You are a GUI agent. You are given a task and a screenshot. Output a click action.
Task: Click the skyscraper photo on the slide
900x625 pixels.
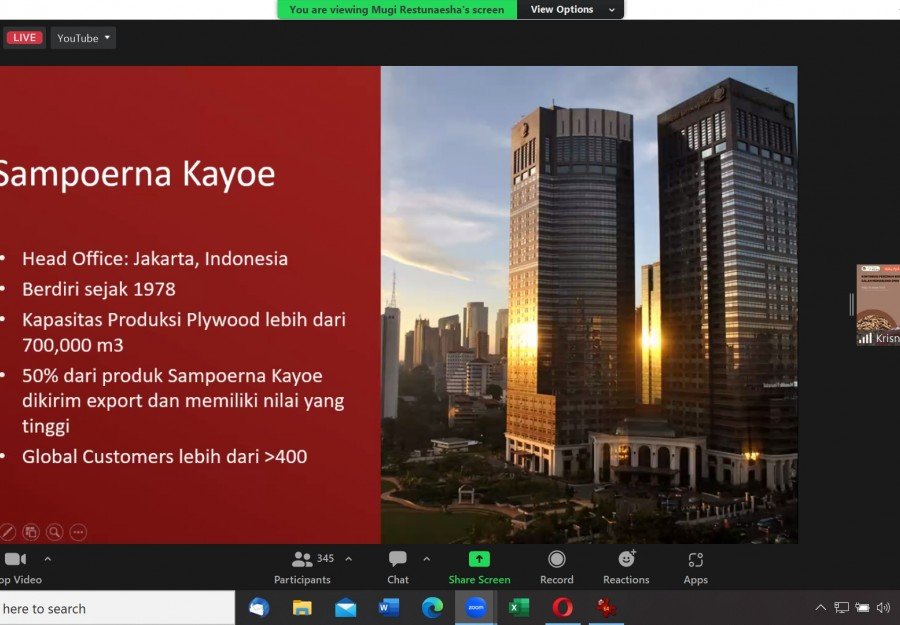pyautogui.click(x=589, y=305)
